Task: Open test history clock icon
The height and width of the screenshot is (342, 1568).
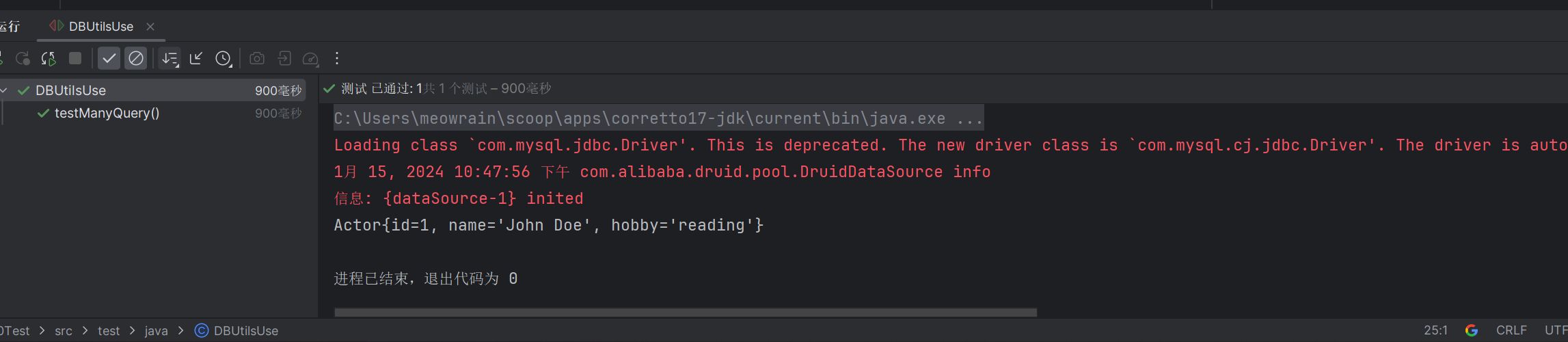Action: (224, 59)
